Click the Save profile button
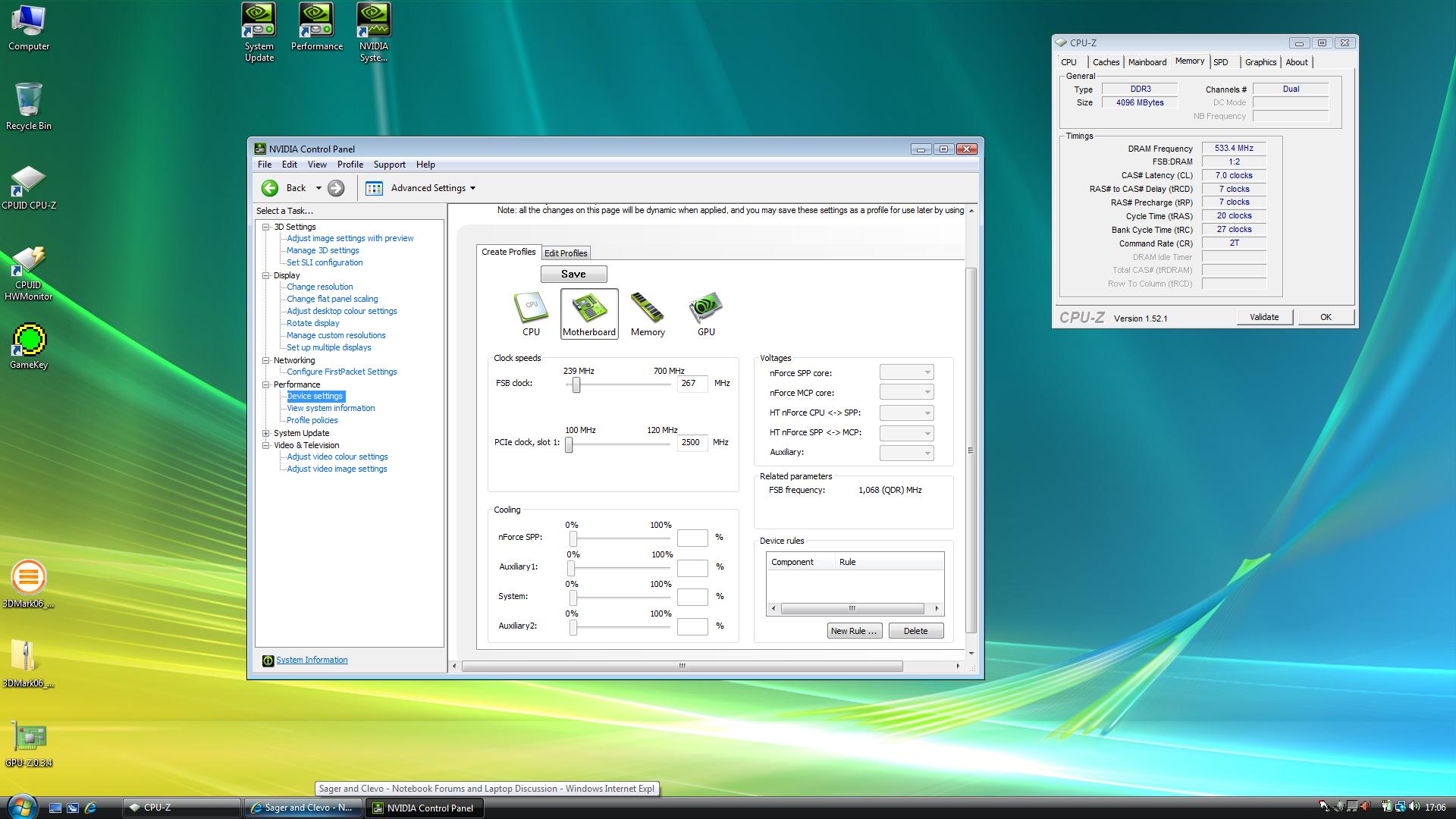This screenshot has width=1456, height=819. coord(574,274)
